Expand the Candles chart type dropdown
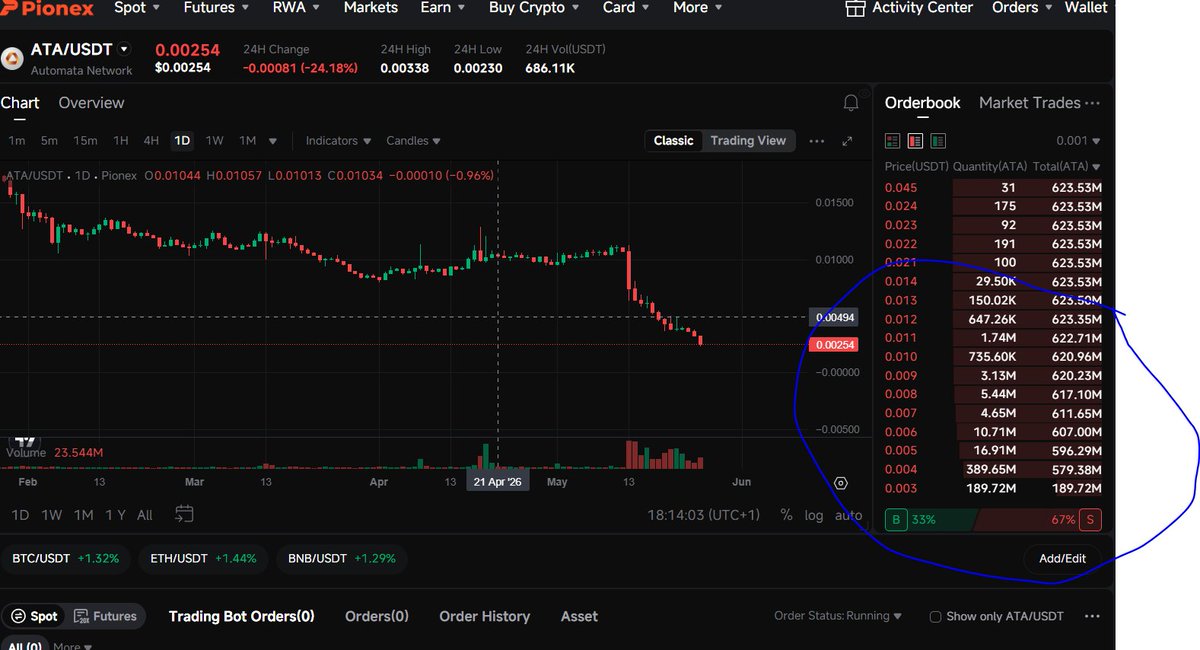The height and width of the screenshot is (650, 1200). (x=413, y=141)
